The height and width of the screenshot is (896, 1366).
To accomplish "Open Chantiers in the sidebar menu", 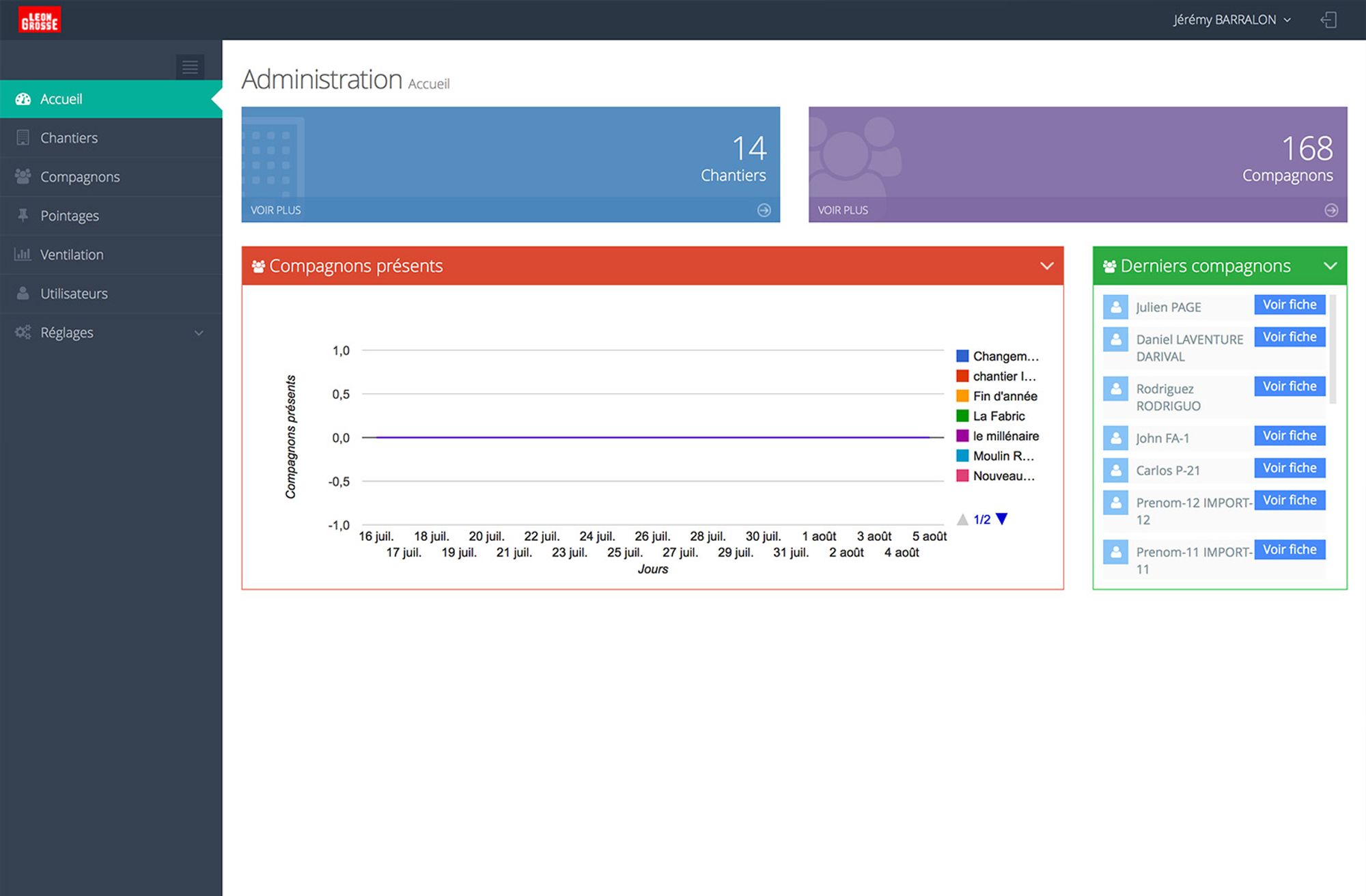I will 69,138.
